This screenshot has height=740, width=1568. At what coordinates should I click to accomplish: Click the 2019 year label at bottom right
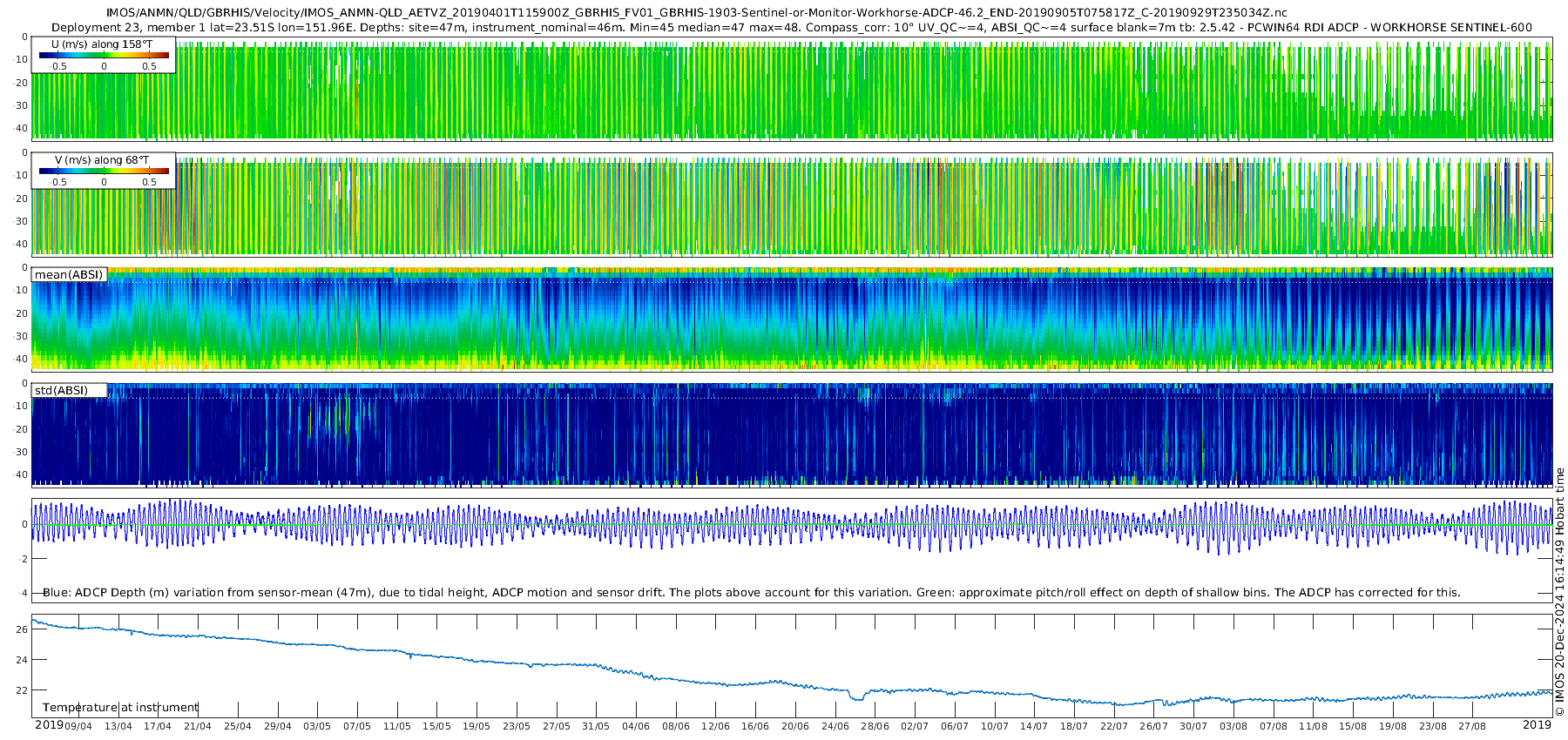pyautogui.click(x=1537, y=724)
